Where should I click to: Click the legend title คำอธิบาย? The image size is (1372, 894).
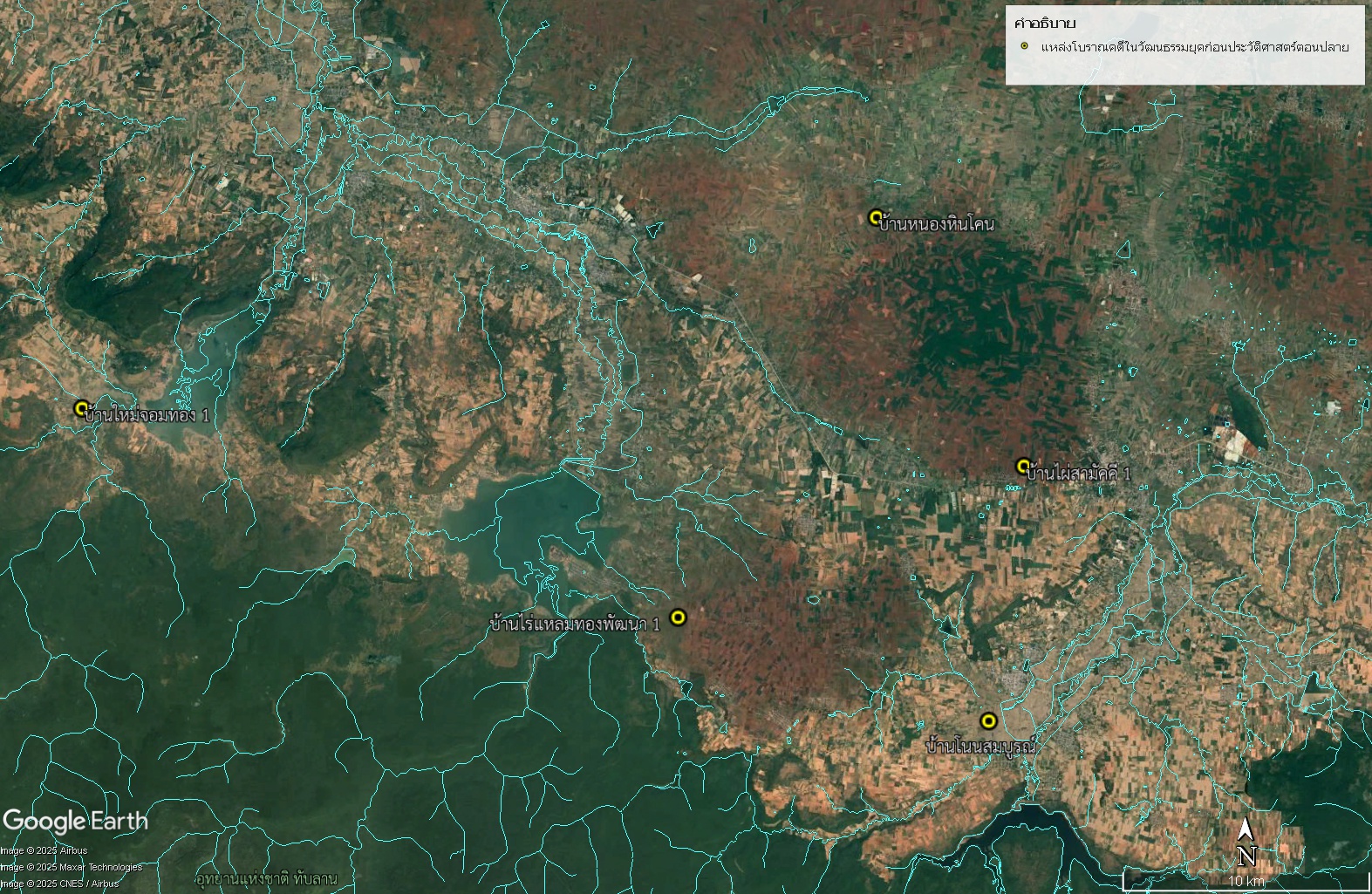(x=1045, y=23)
